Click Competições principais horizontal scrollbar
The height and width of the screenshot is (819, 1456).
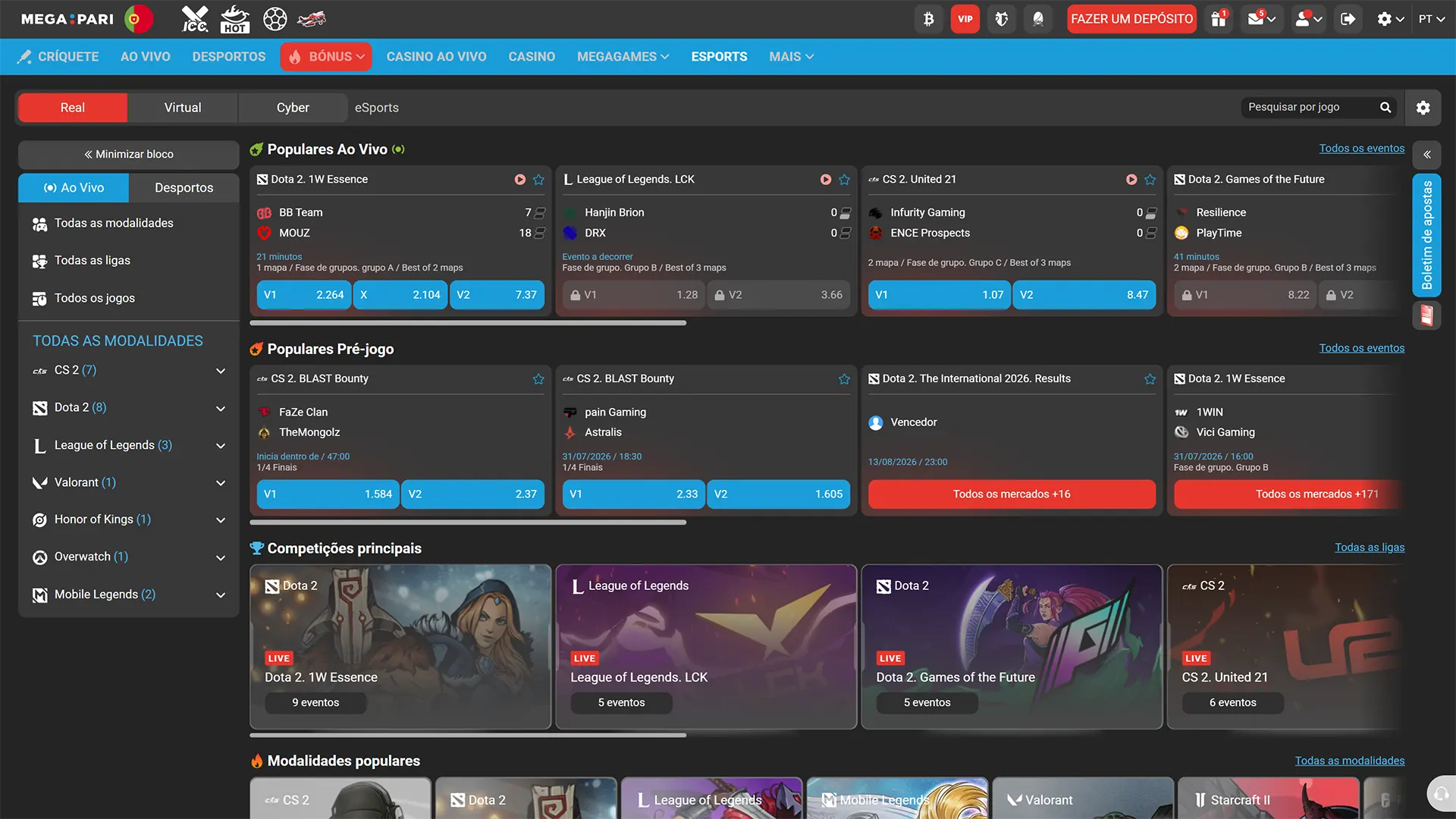pyautogui.click(x=468, y=735)
